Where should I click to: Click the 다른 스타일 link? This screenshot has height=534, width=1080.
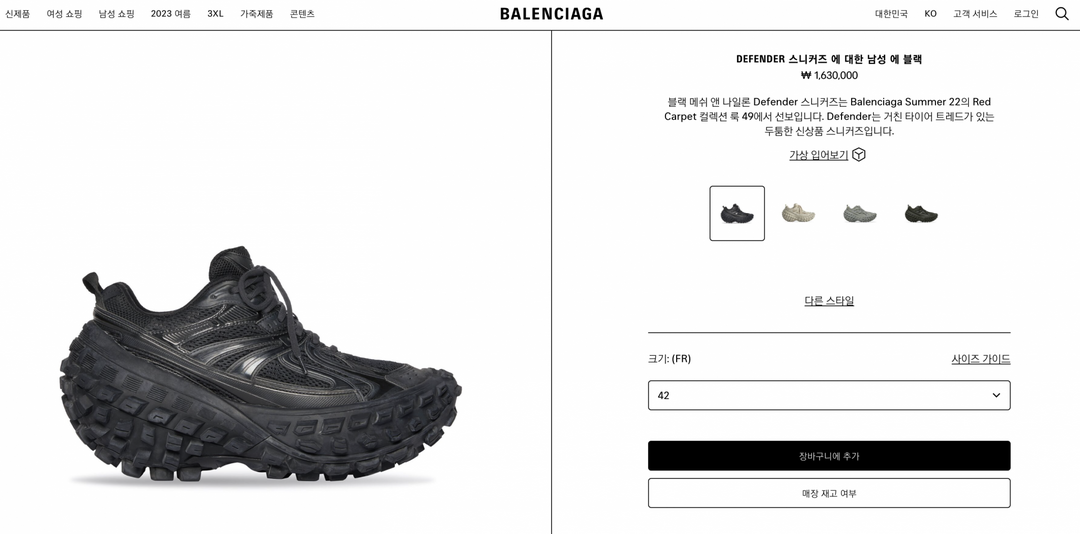829,300
